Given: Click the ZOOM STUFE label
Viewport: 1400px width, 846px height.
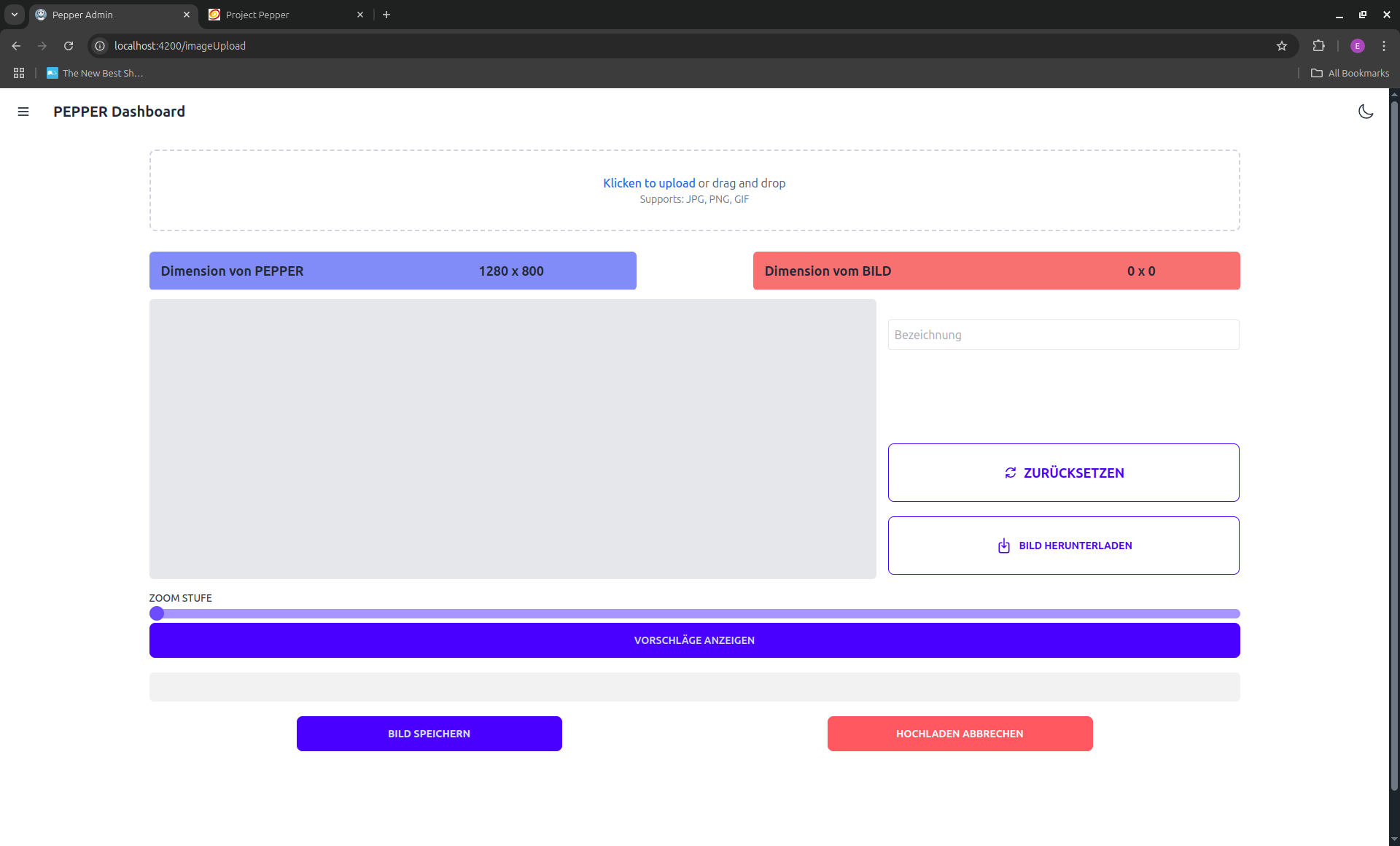Looking at the screenshot, I should coord(180,598).
